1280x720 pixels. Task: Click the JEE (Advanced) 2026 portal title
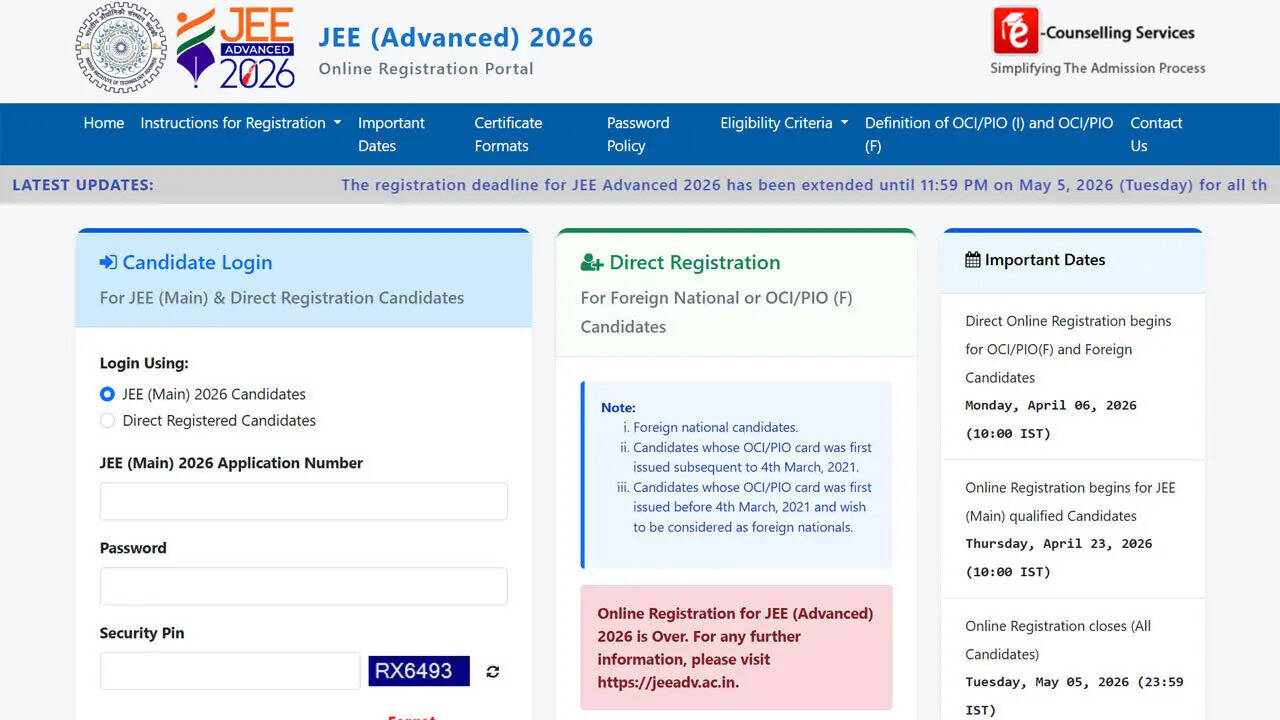click(456, 38)
